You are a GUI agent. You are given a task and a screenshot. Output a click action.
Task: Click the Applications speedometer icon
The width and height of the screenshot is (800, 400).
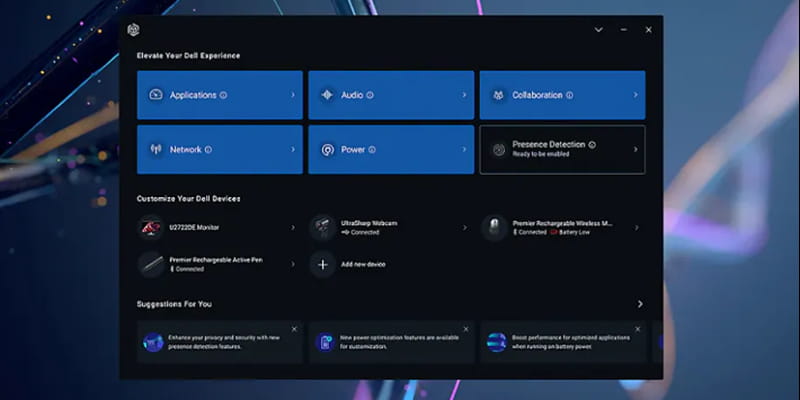click(x=156, y=95)
